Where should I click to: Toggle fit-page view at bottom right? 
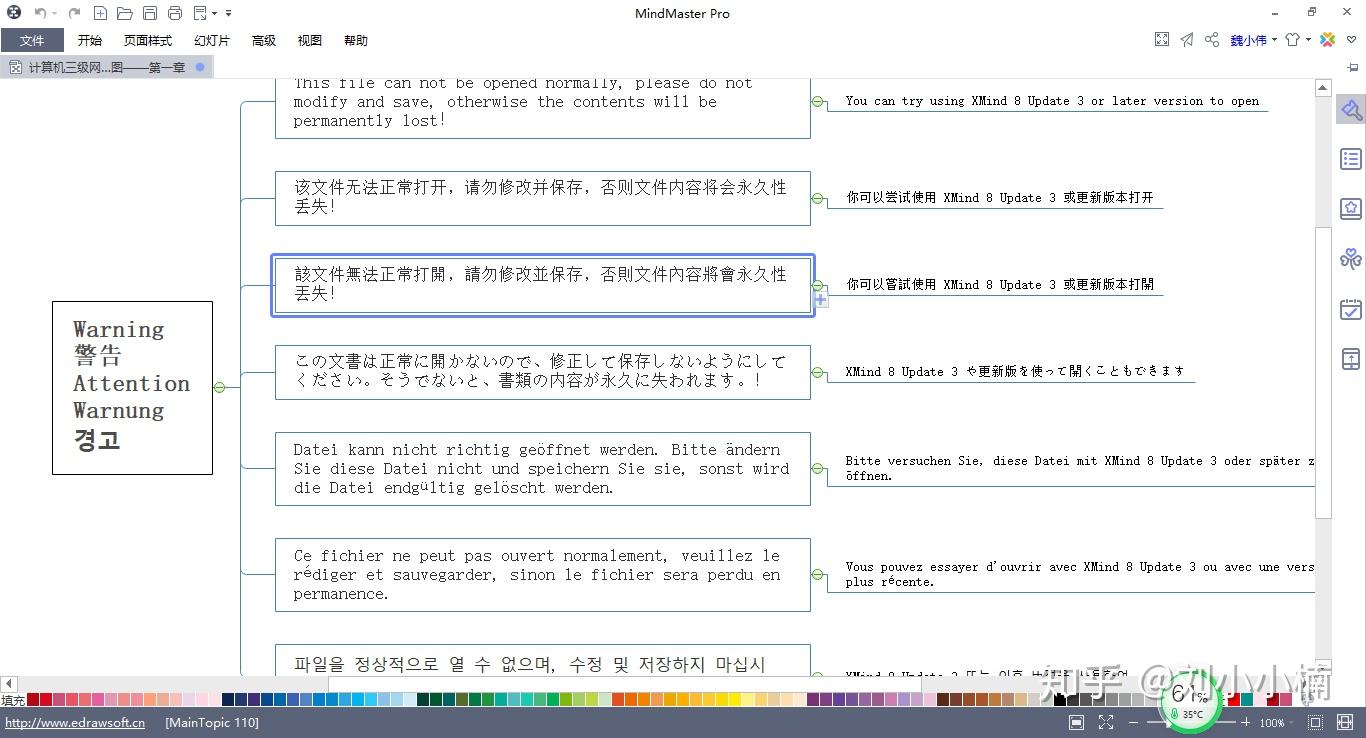point(1104,722)
